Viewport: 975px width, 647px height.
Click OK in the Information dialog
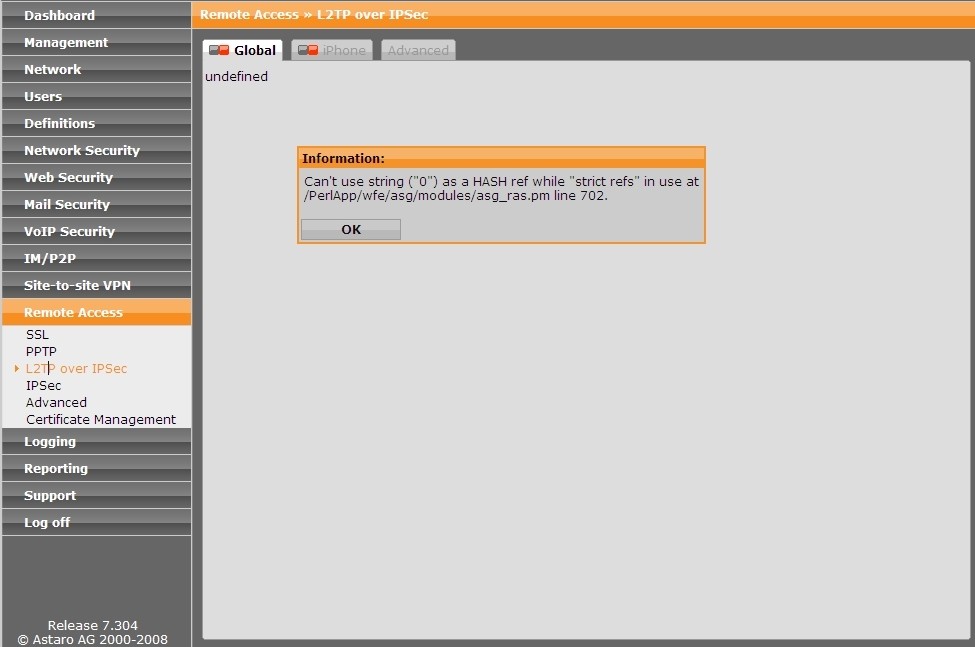coord(351,230)
